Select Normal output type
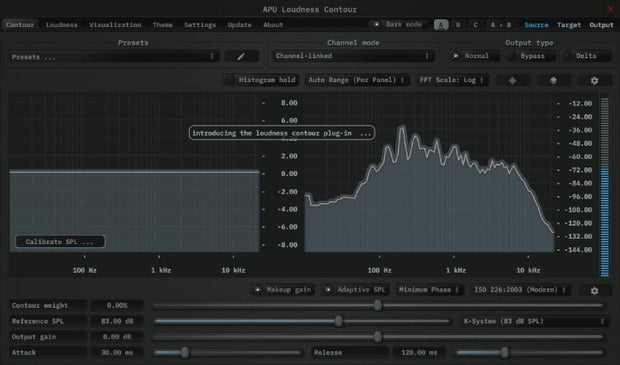Screen dimensions: 620x365 [474, 56]
